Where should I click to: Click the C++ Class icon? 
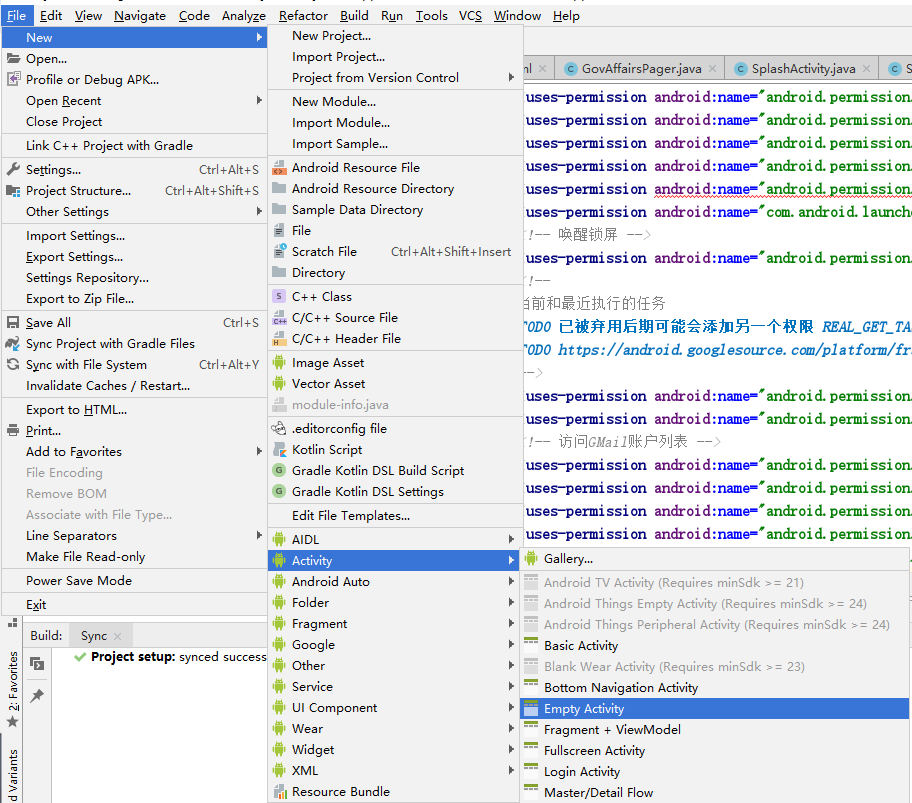click(x=279, y=297)
